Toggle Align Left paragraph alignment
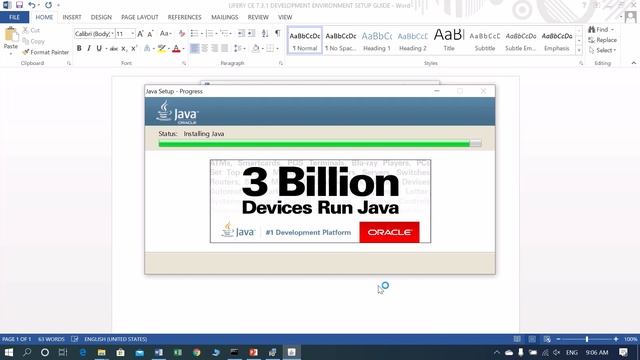This screenshot has width=640, height=360. (195, 49)
